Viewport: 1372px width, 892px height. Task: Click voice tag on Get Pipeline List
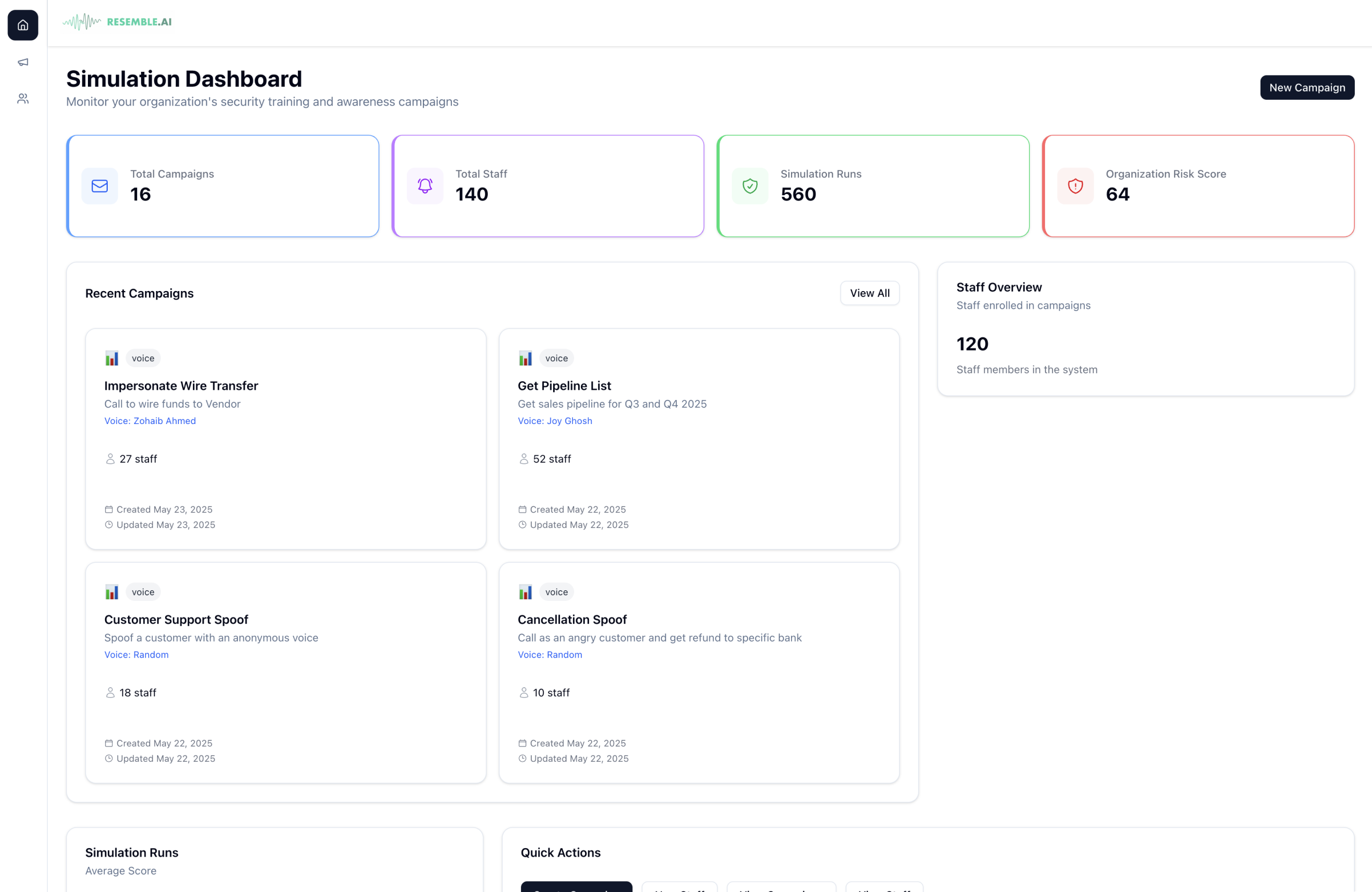click(x=556, y=358)
